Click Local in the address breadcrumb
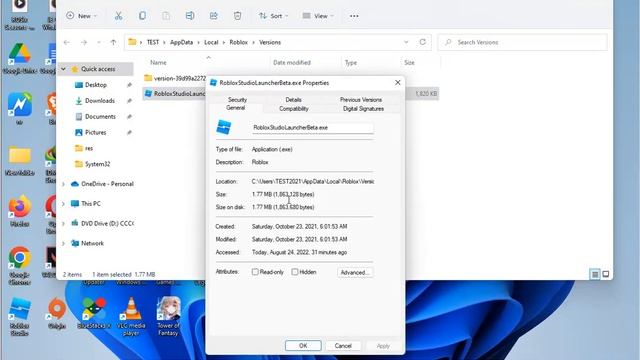 coord(211,42)
